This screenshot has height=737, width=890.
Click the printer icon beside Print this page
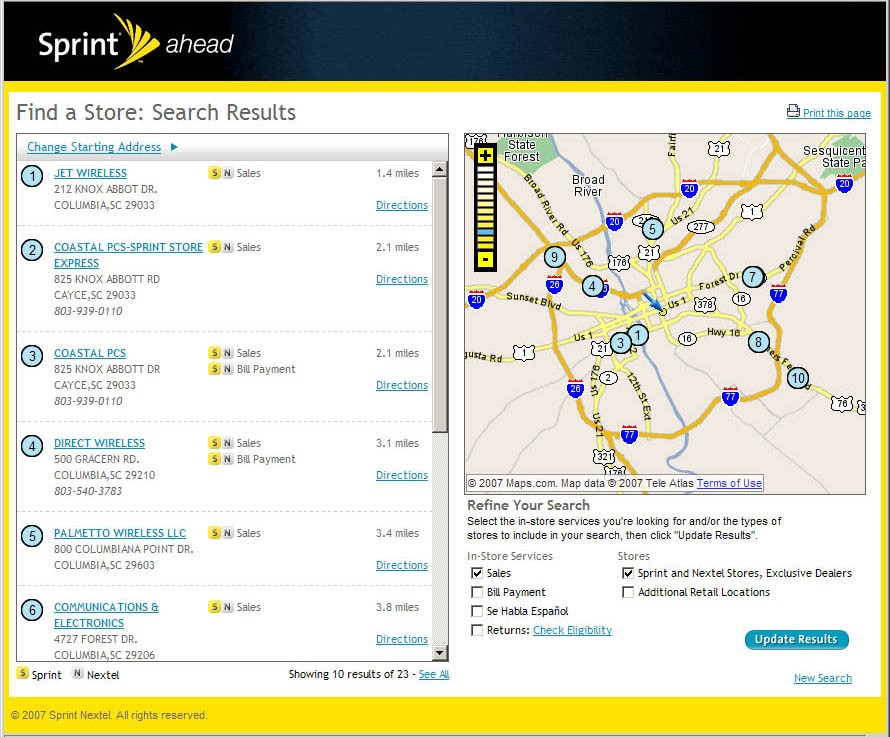click(793, 112)
